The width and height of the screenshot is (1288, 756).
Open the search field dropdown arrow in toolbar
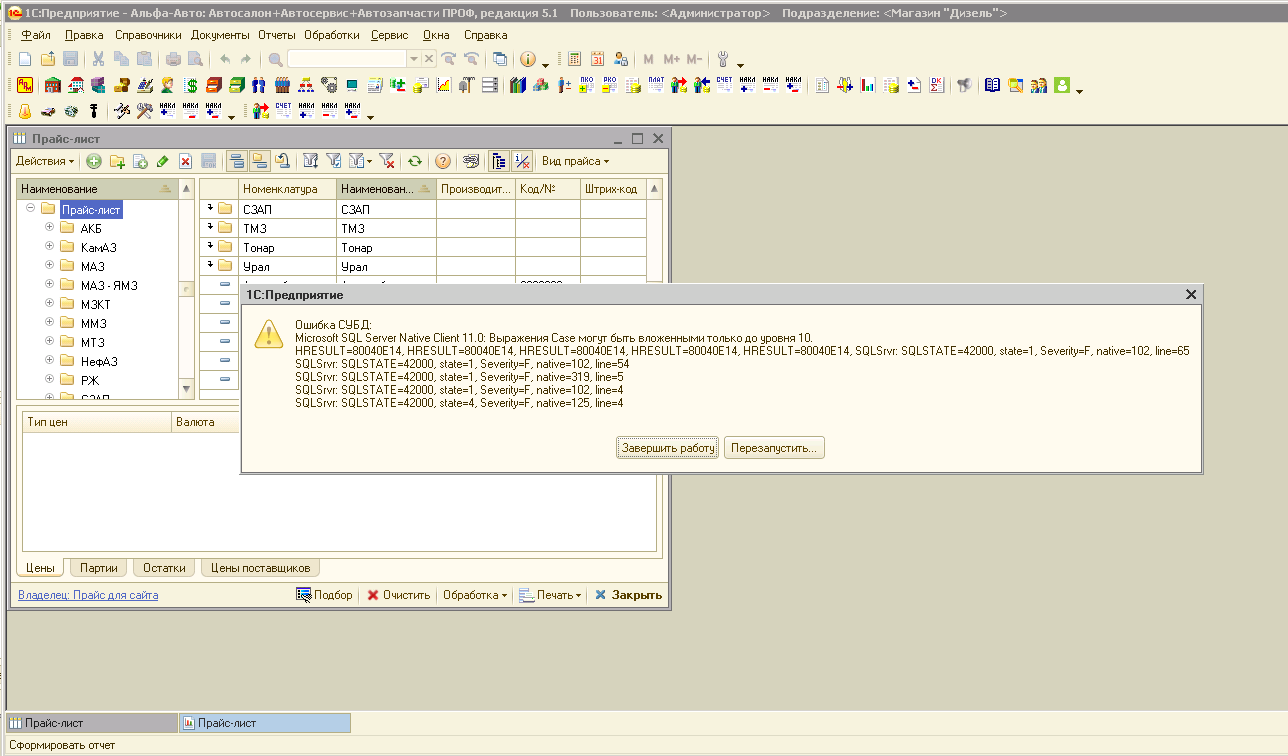(x=414, y=59)
